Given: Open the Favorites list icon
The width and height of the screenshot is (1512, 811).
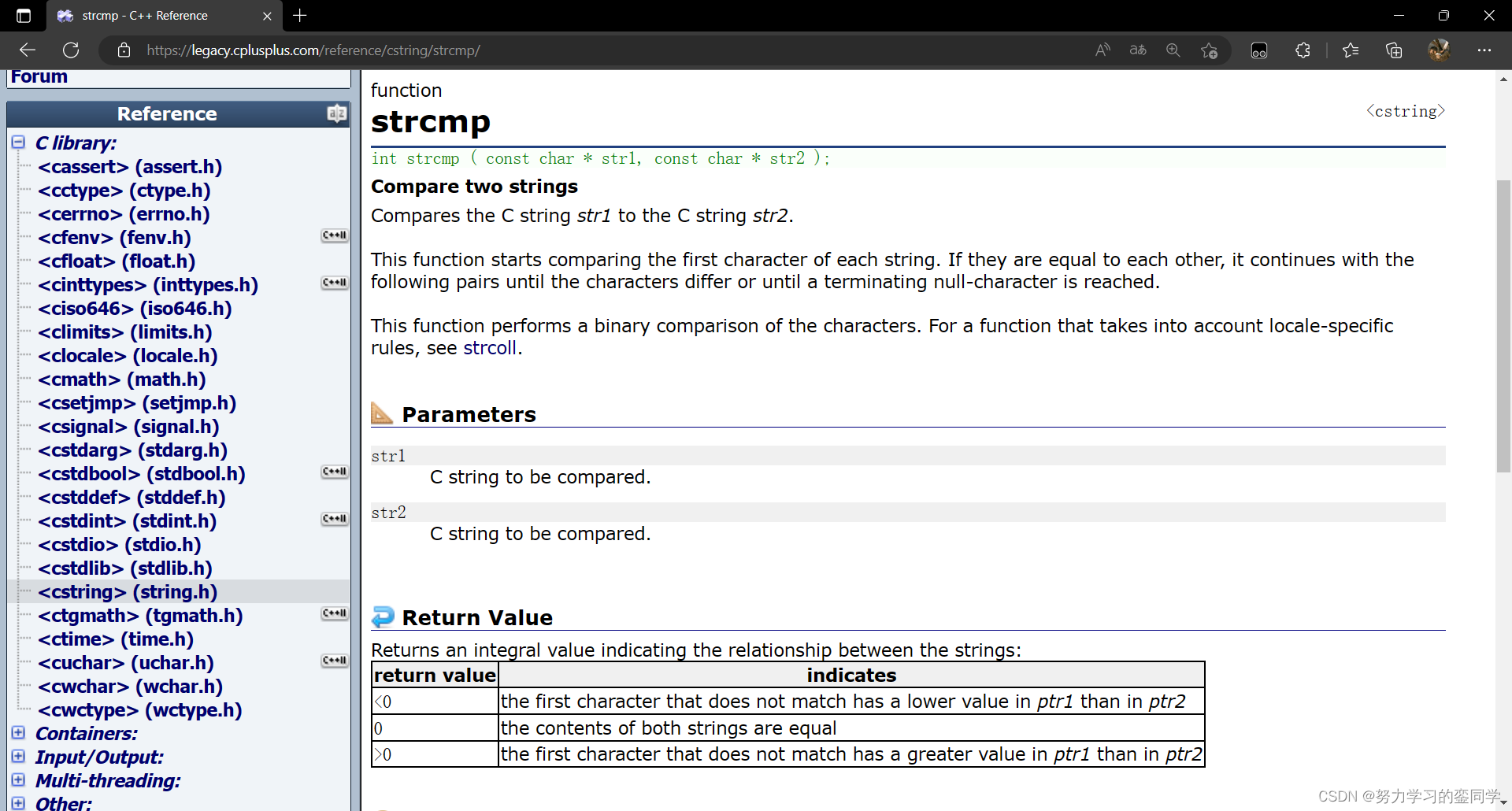Looking at the screenshot, I should (1351, 50).
